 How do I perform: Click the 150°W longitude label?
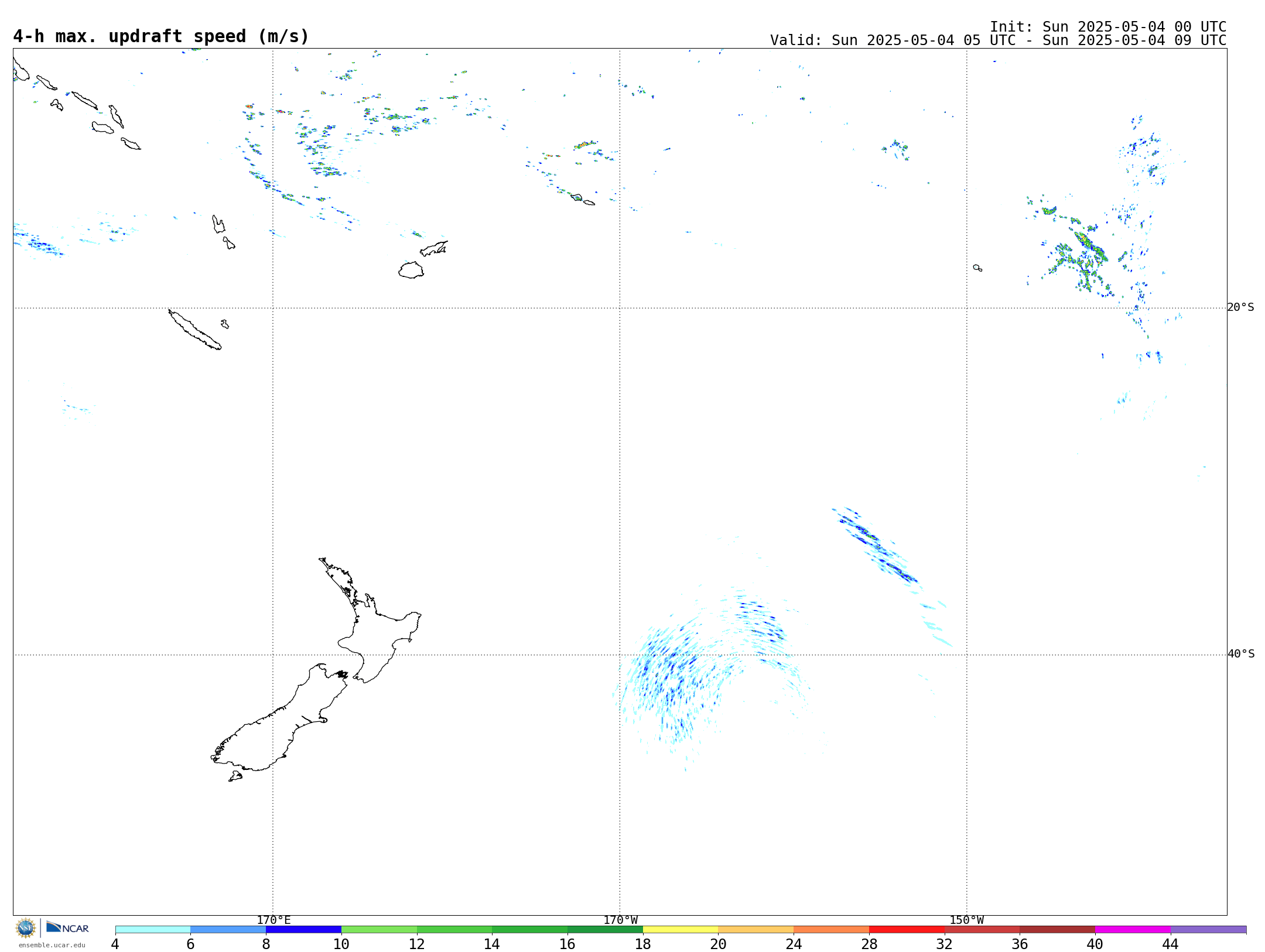966,920
